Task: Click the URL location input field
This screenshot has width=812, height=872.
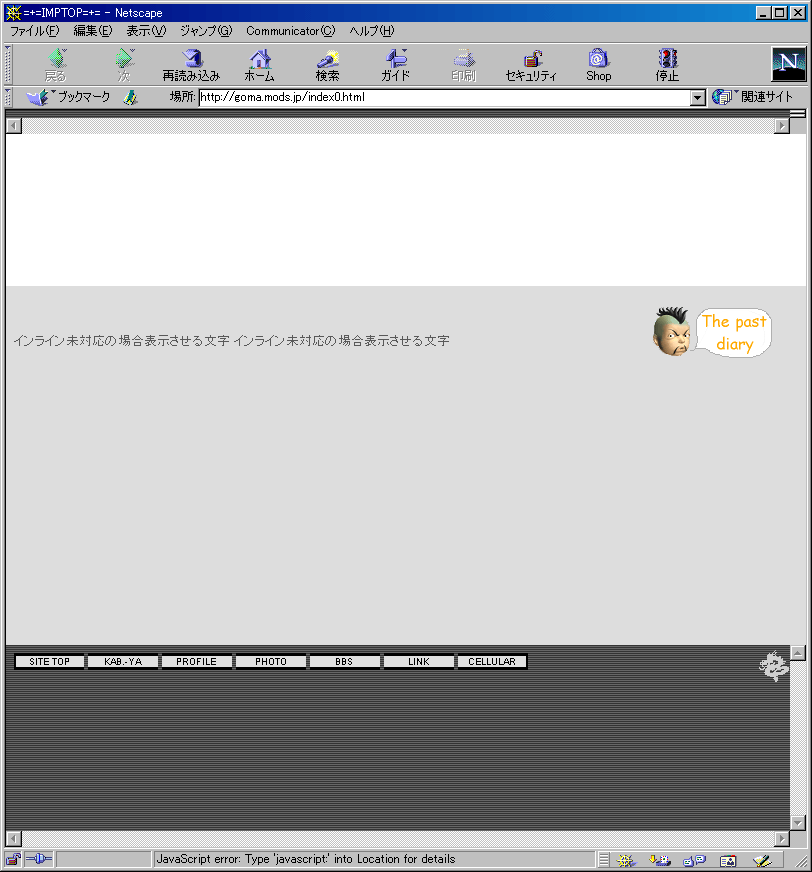Action: (x=445, y=97)
